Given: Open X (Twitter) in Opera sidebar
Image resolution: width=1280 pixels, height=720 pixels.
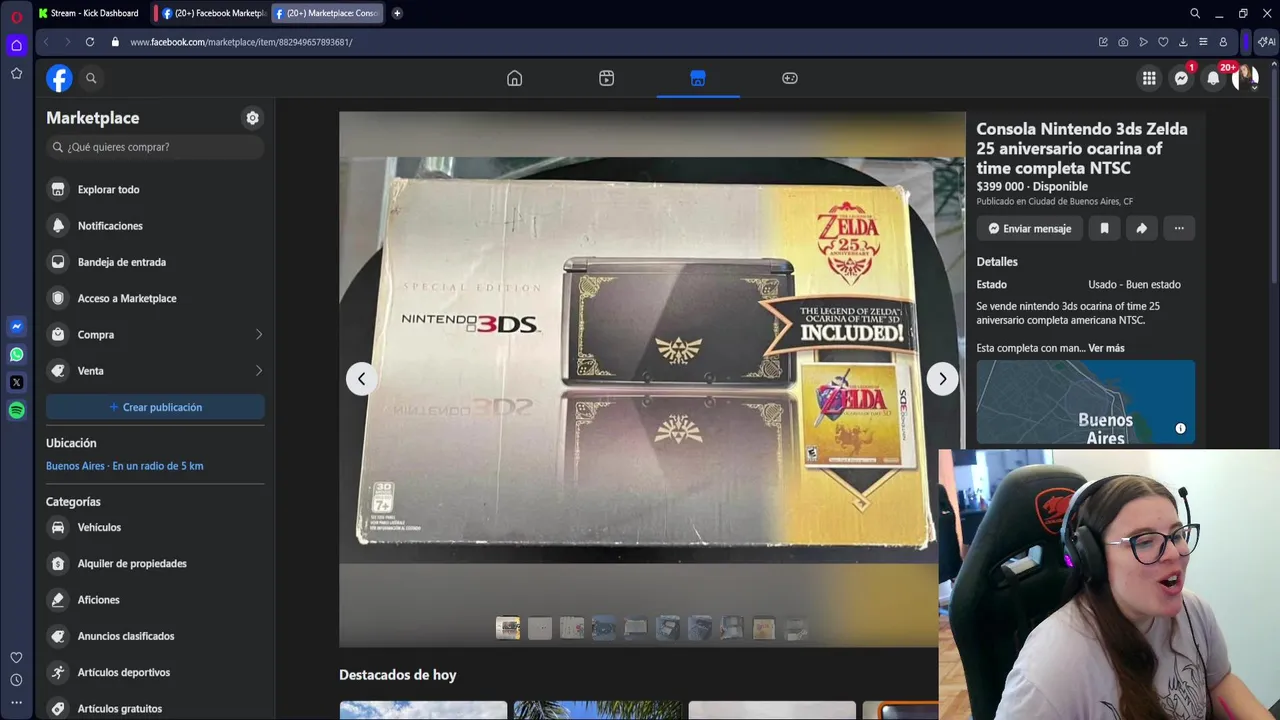Looking at the screenshot, I should click(x=16, y=382).
